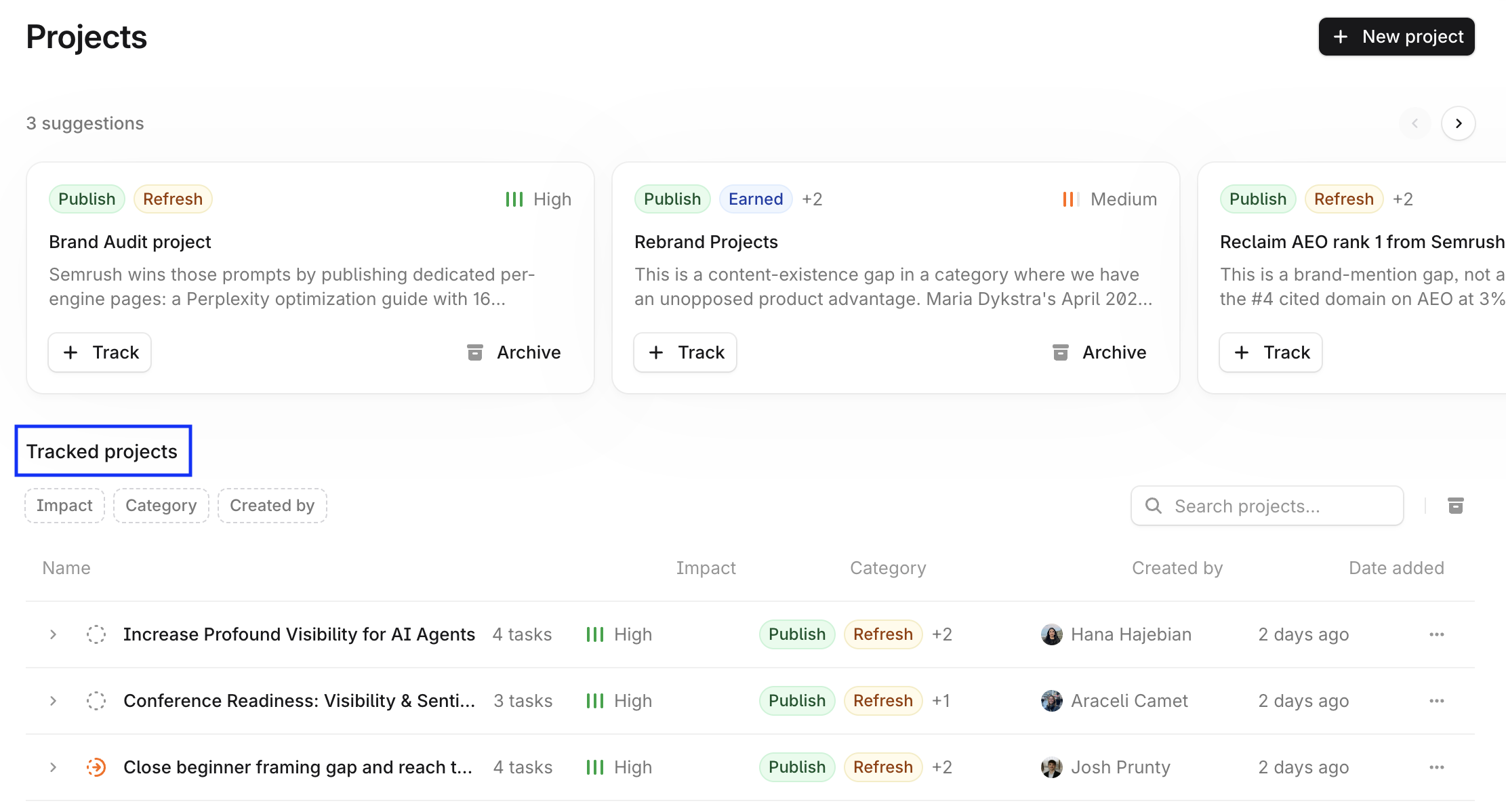This screenshot has width=1506, height=812.
Task: Click '3 tasks' in Conference Readiness row
Action: [x=523, y=701]
